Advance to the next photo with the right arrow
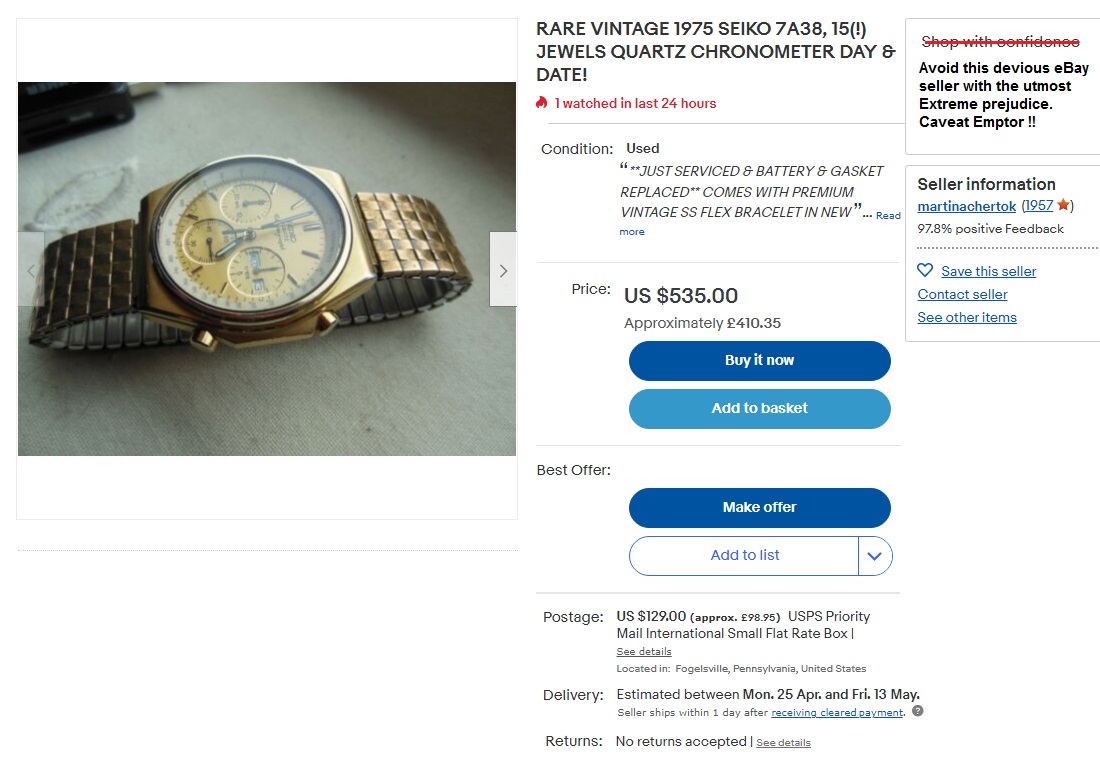 [502, 269]
